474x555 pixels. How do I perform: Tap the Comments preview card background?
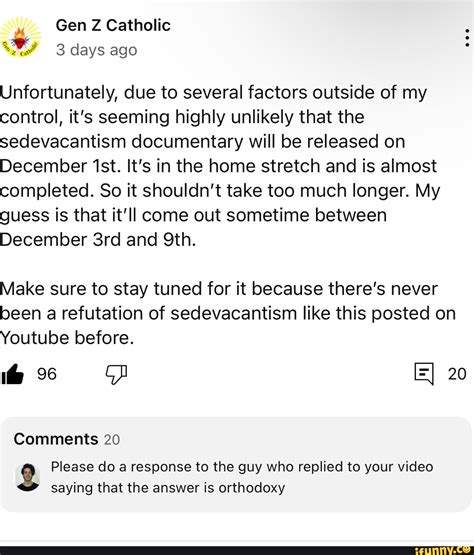[x=236, y=464]
